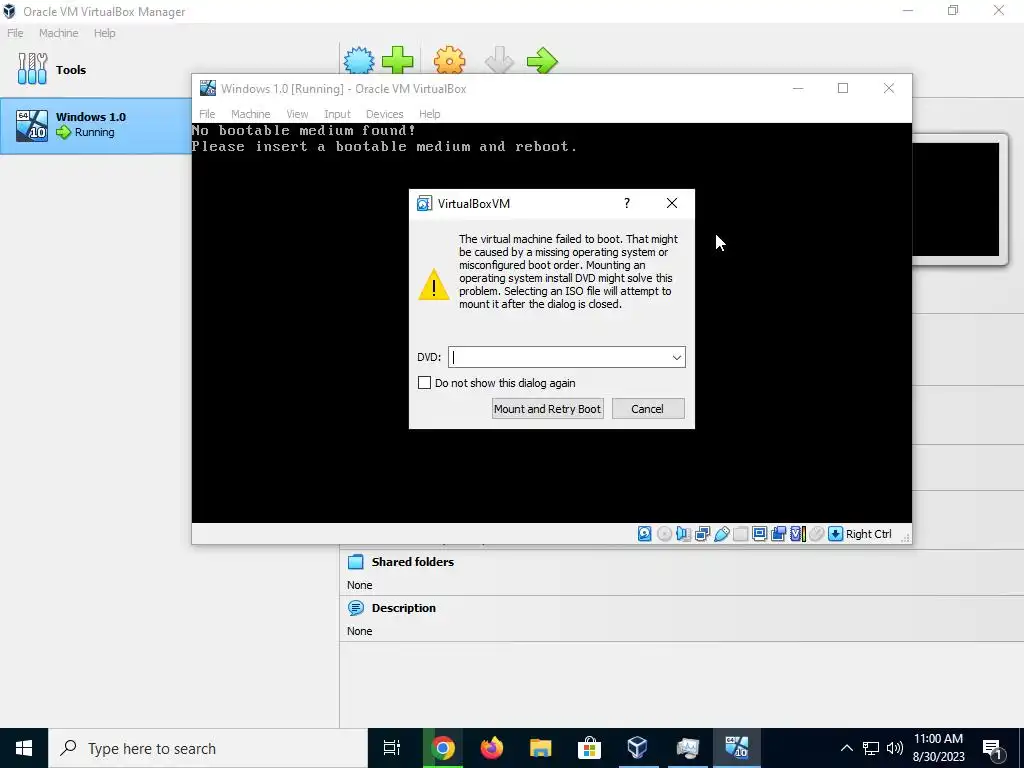The height and width of the screenshot is (768, 1024).
Task: Open VM Settings via orange gear icon
Action: click(x=449, y=61)
